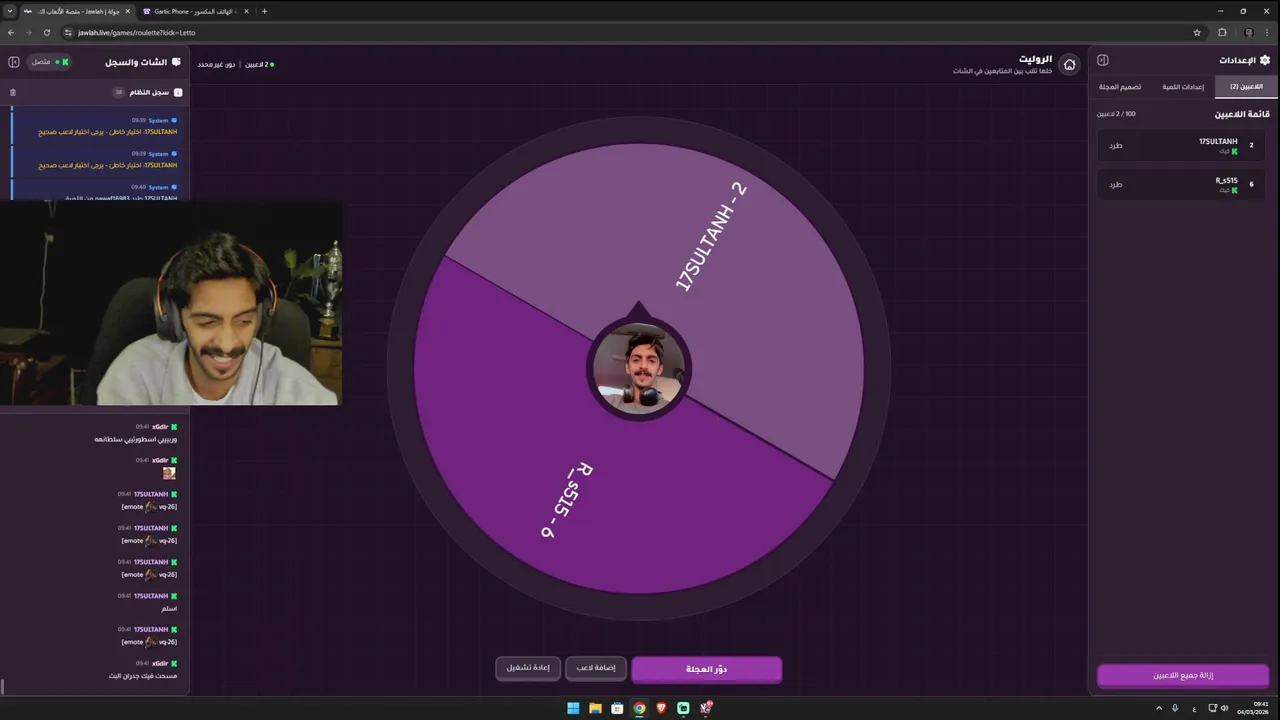Image resolution: width=1280 pixels, height=720 pixels.
Task: Click the streamer avatar at wheel center
Action: click(639, 369)
